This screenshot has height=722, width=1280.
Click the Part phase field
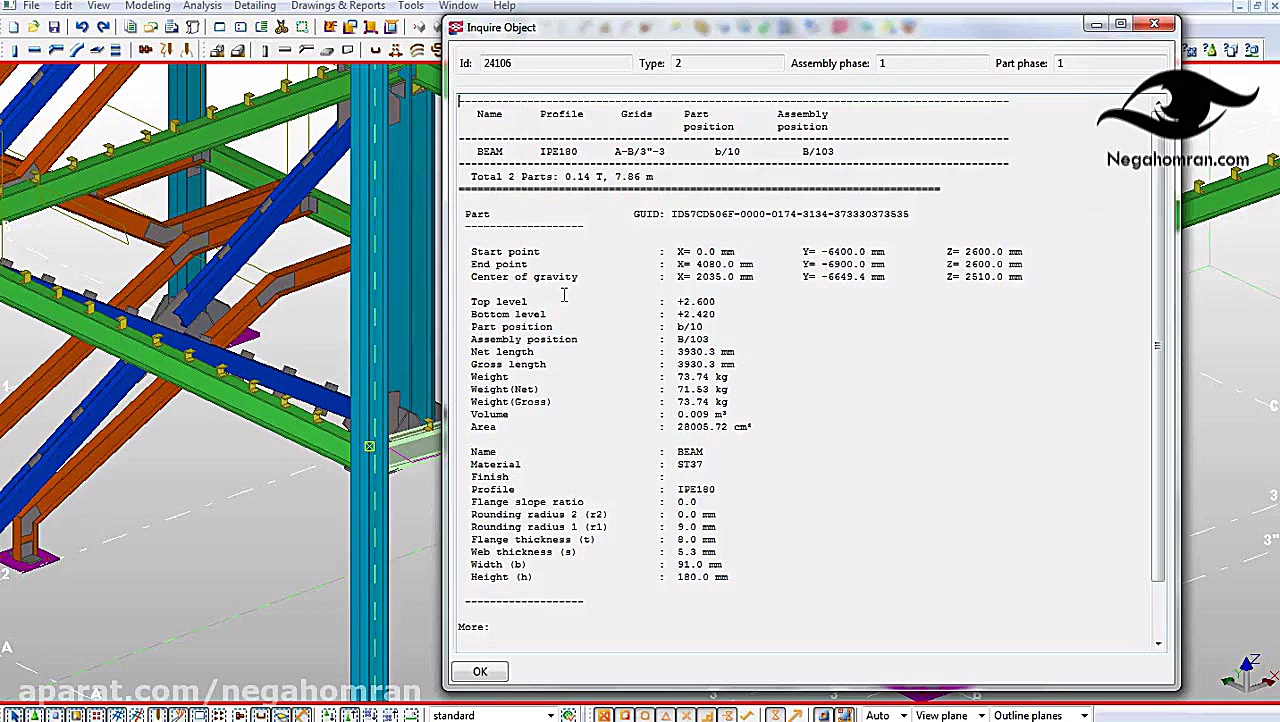pyautogui.click(x=1110, y=63)
